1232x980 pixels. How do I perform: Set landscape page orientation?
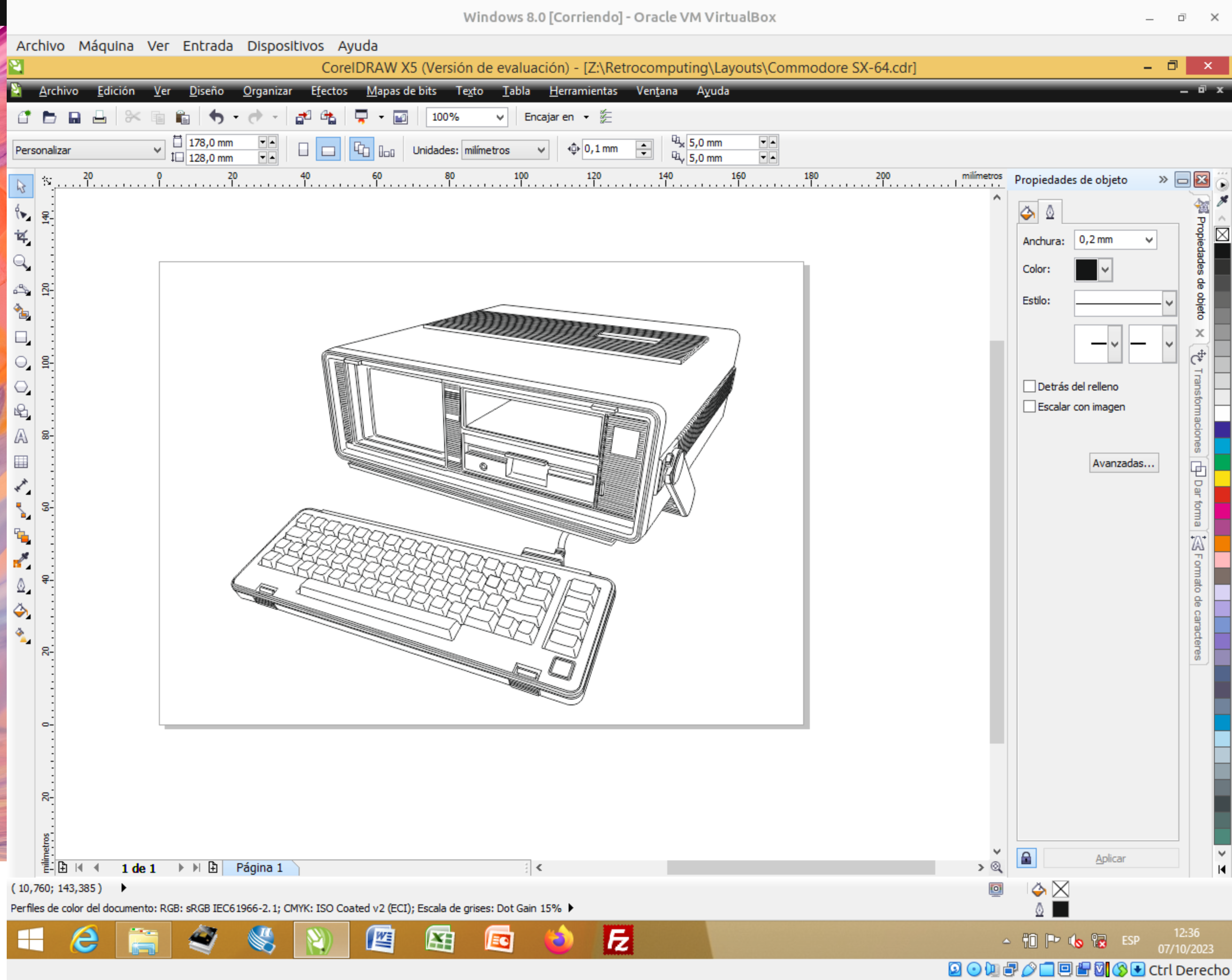[328, 150]
